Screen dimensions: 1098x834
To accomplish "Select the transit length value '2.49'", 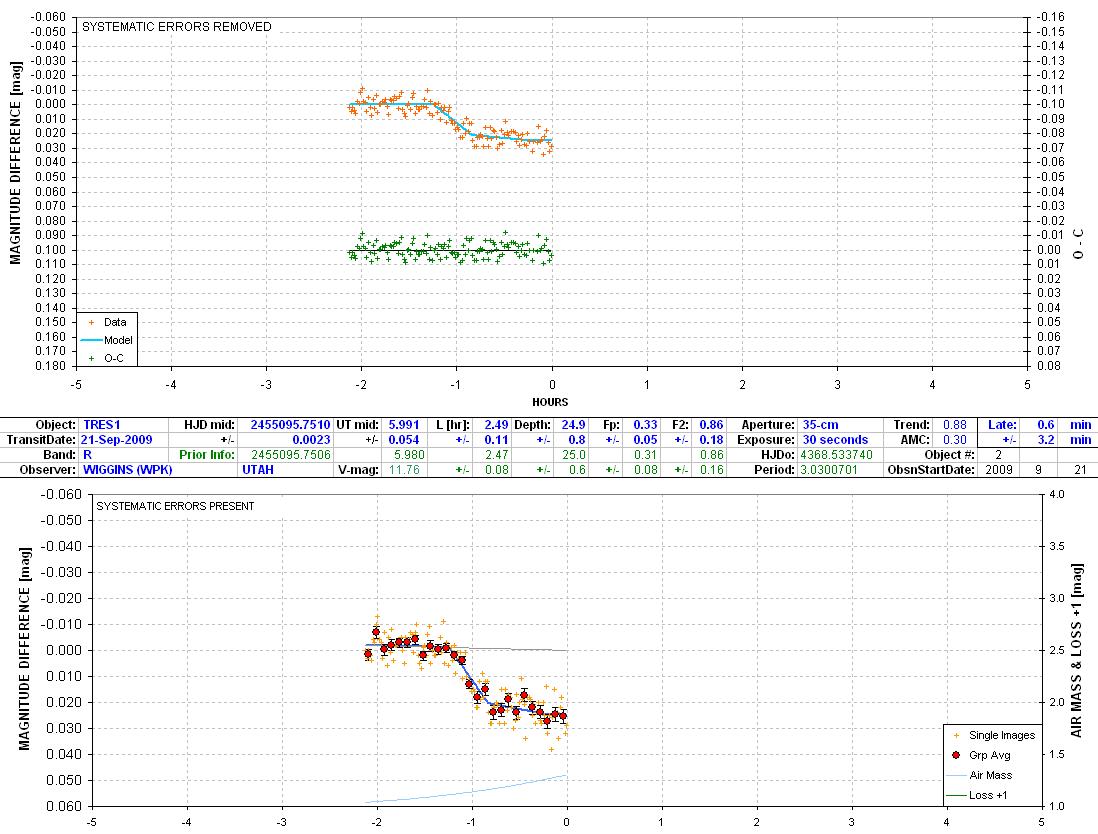I will [x=496, y=424].
